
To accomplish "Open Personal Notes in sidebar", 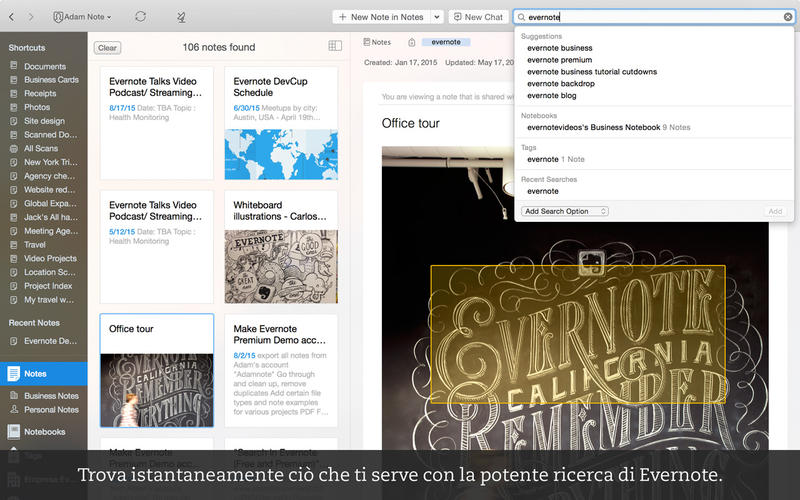I will pyautogui.click(x=51, y=410).
